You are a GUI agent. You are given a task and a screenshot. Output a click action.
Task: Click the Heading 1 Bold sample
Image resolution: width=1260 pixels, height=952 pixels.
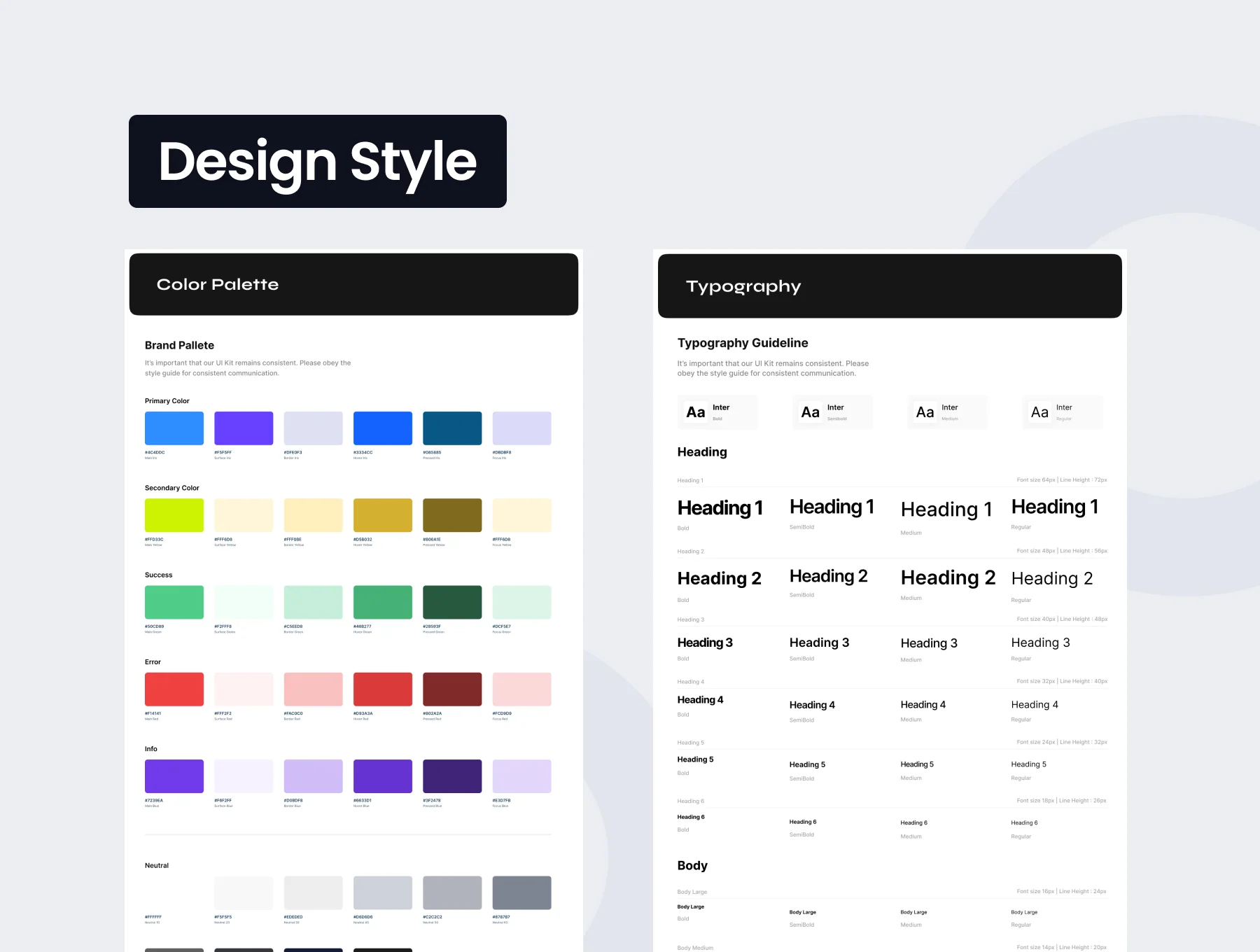pos(720,508)
